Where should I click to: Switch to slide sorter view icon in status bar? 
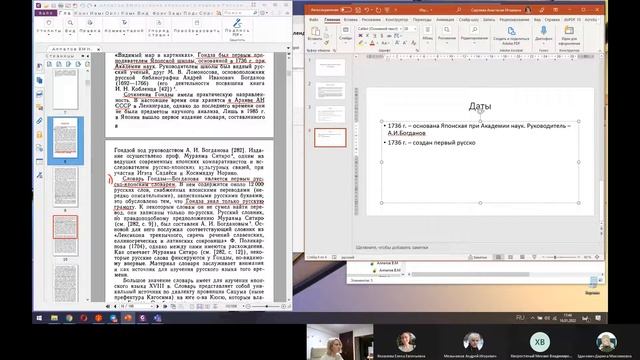point(510,257)
